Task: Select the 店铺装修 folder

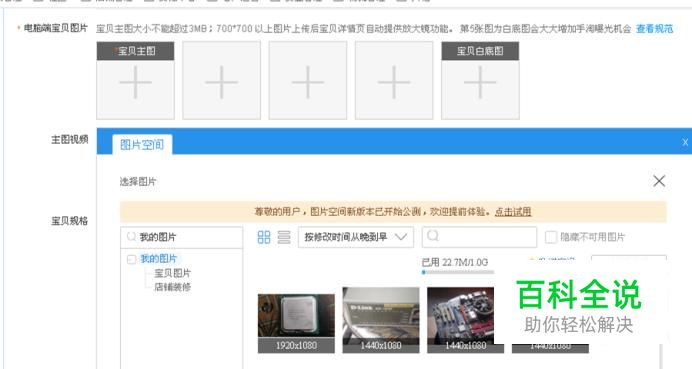Action: [172, 287]
